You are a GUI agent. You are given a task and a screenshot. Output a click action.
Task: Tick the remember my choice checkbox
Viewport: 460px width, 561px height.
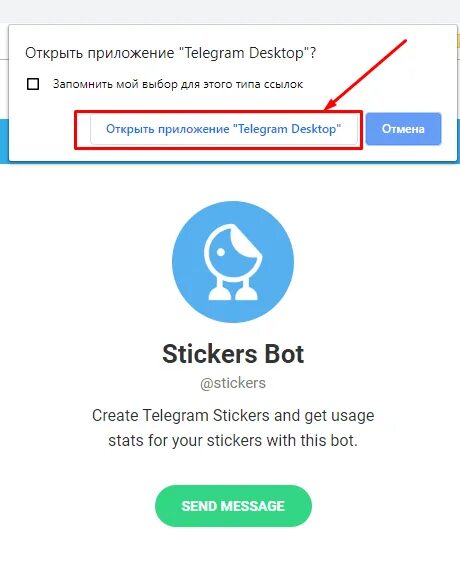tap(33, 84)
